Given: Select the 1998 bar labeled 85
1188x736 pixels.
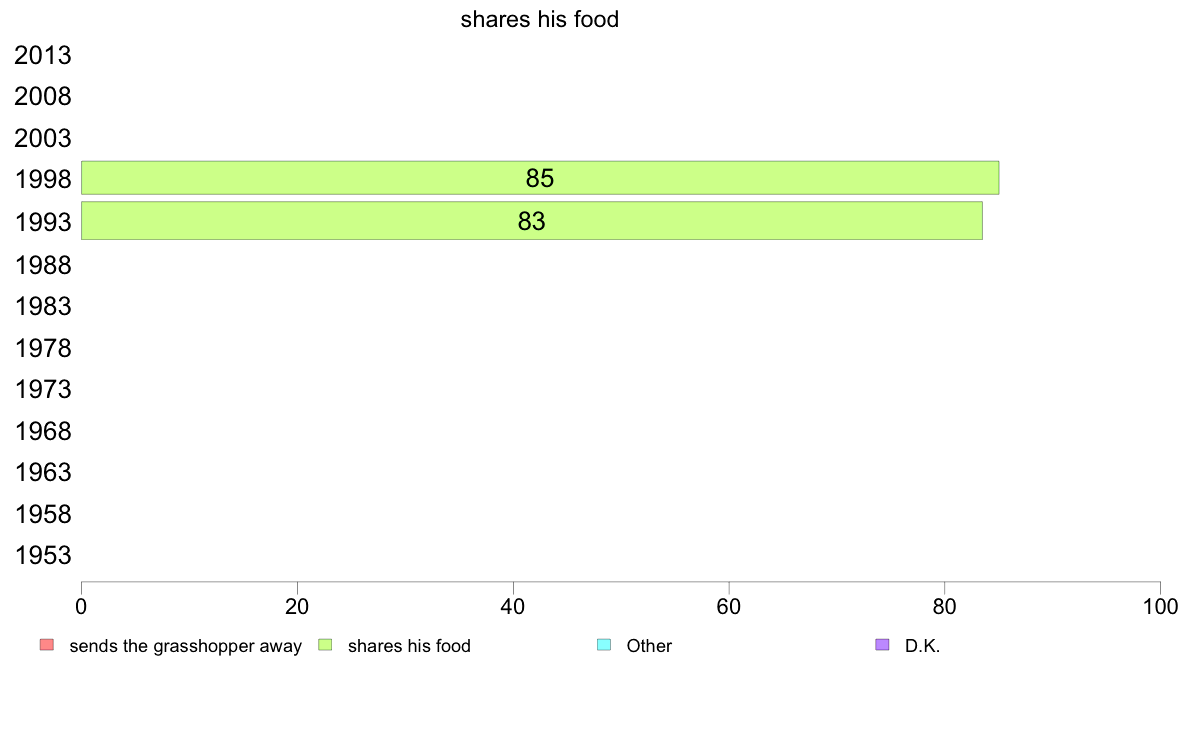Looking at the screenshot, I should 540,178.
